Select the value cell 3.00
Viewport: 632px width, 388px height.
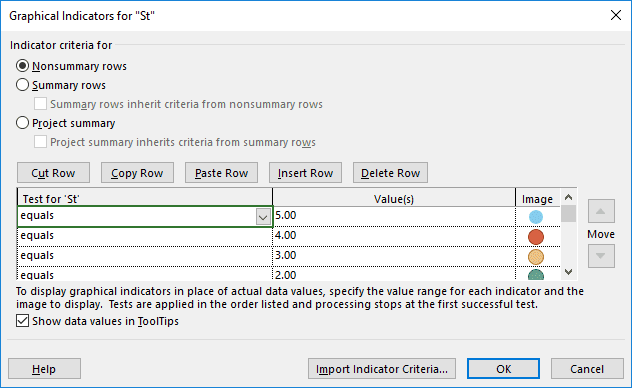pos(394,256)
